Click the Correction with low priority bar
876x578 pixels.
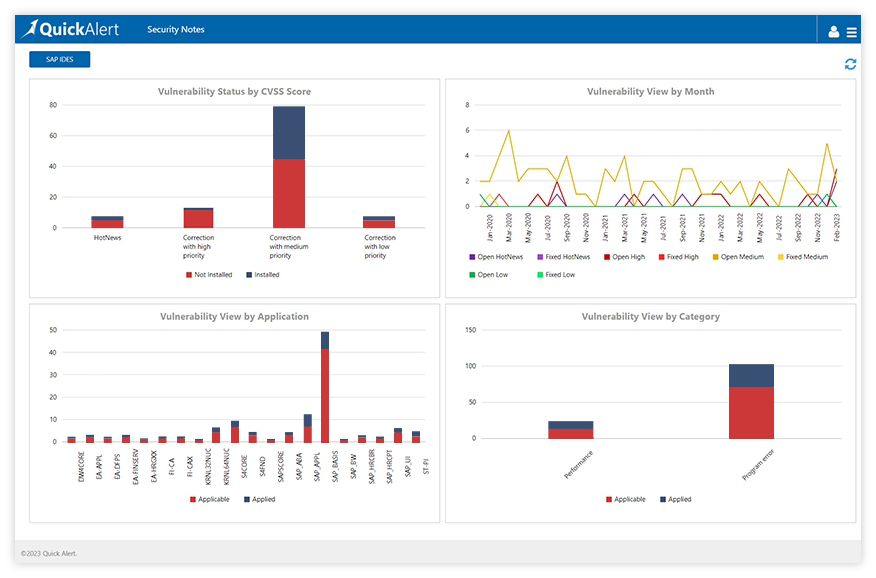point(379,222)
